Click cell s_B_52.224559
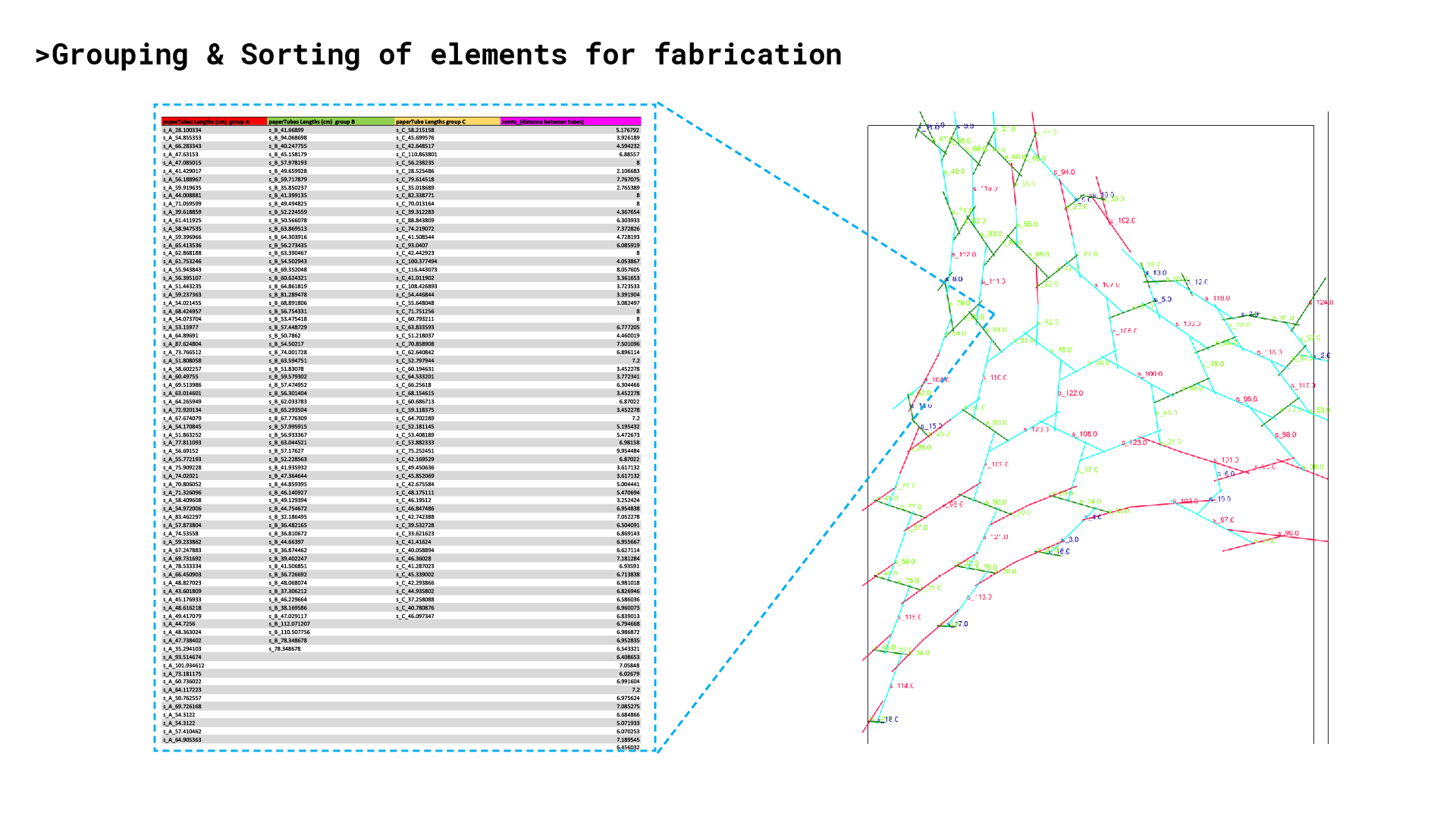 pyautogui.click(x=288, y=212)
